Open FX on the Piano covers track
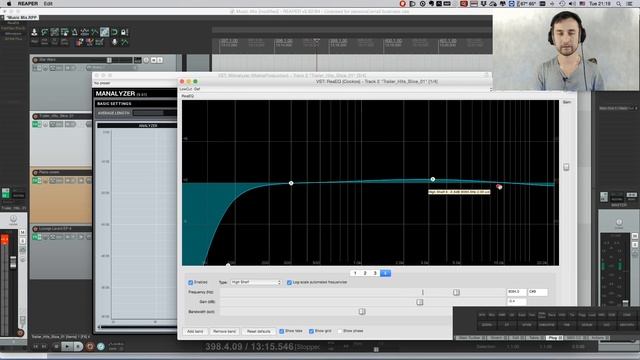The height and width of the screenshot is (360, 640). [36, 180]
